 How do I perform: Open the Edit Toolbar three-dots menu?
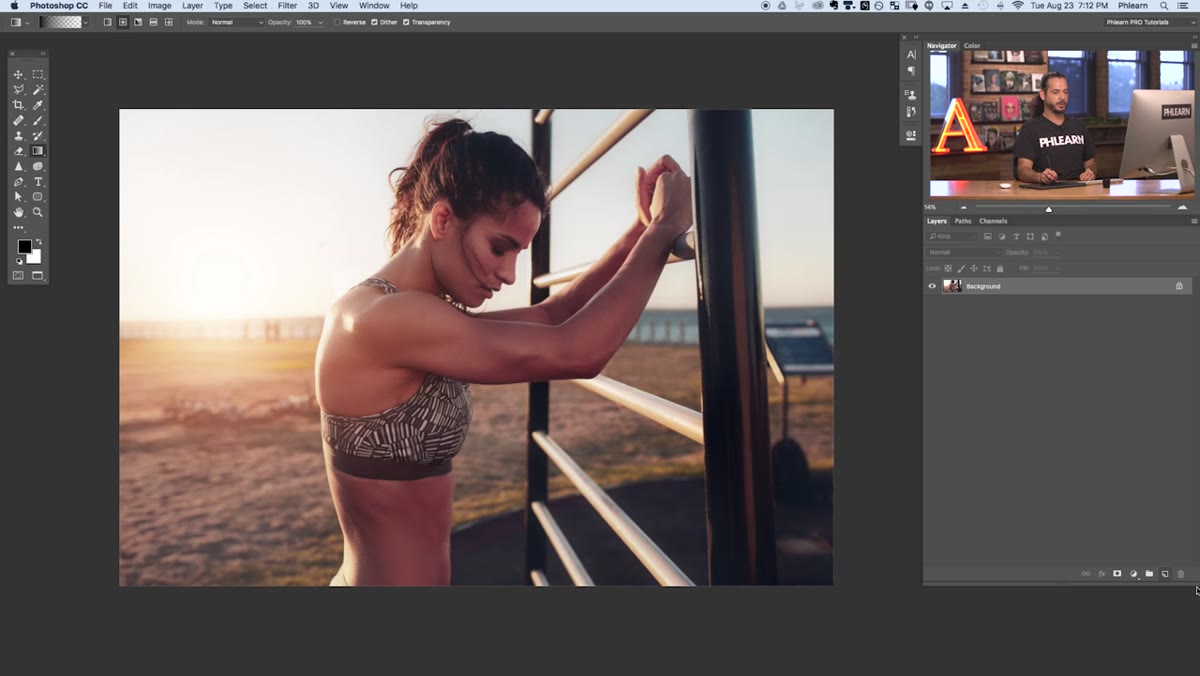[x=18, y=228]
